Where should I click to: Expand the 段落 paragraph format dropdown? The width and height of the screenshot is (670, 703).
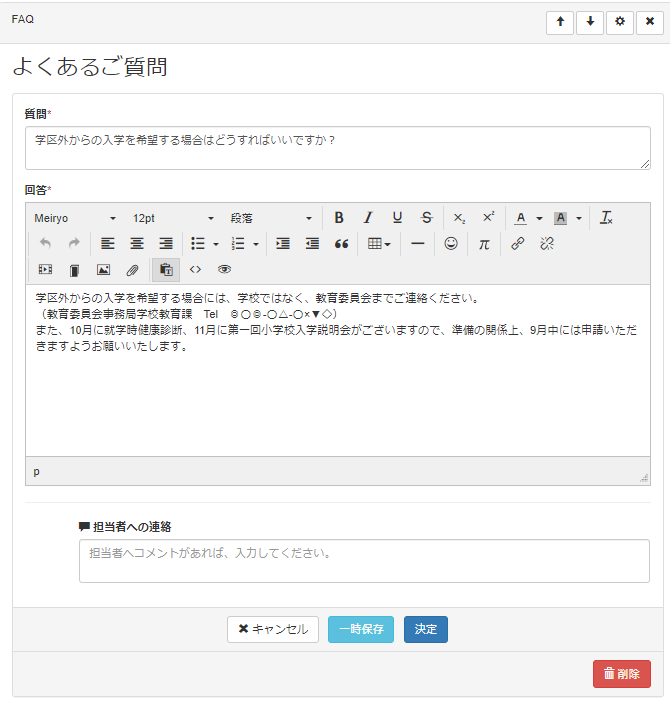[x=271, y=218]
